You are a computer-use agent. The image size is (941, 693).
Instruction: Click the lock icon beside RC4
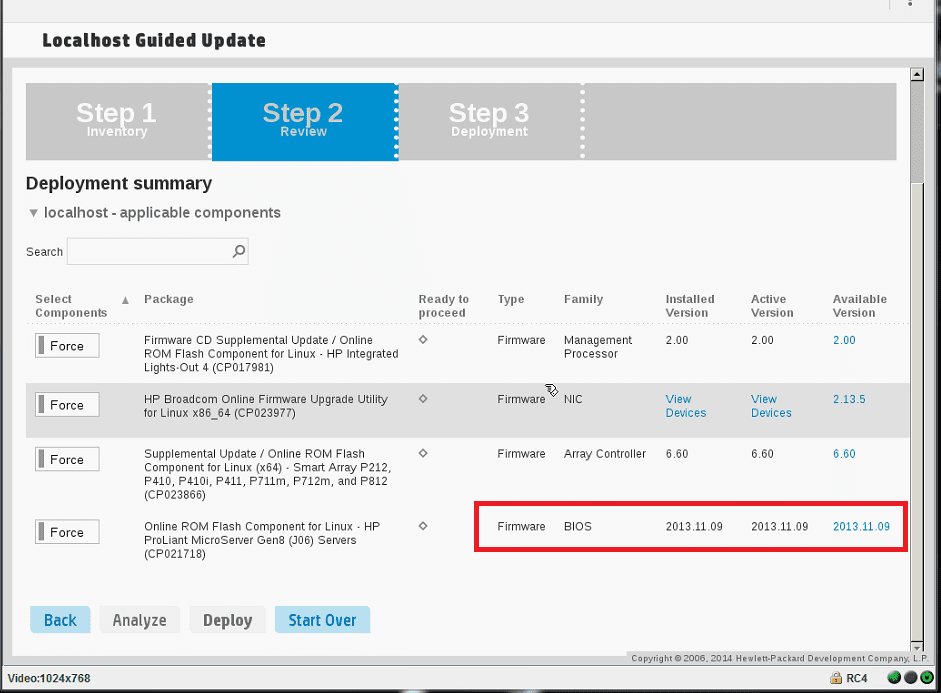click(x=835, y=678)
